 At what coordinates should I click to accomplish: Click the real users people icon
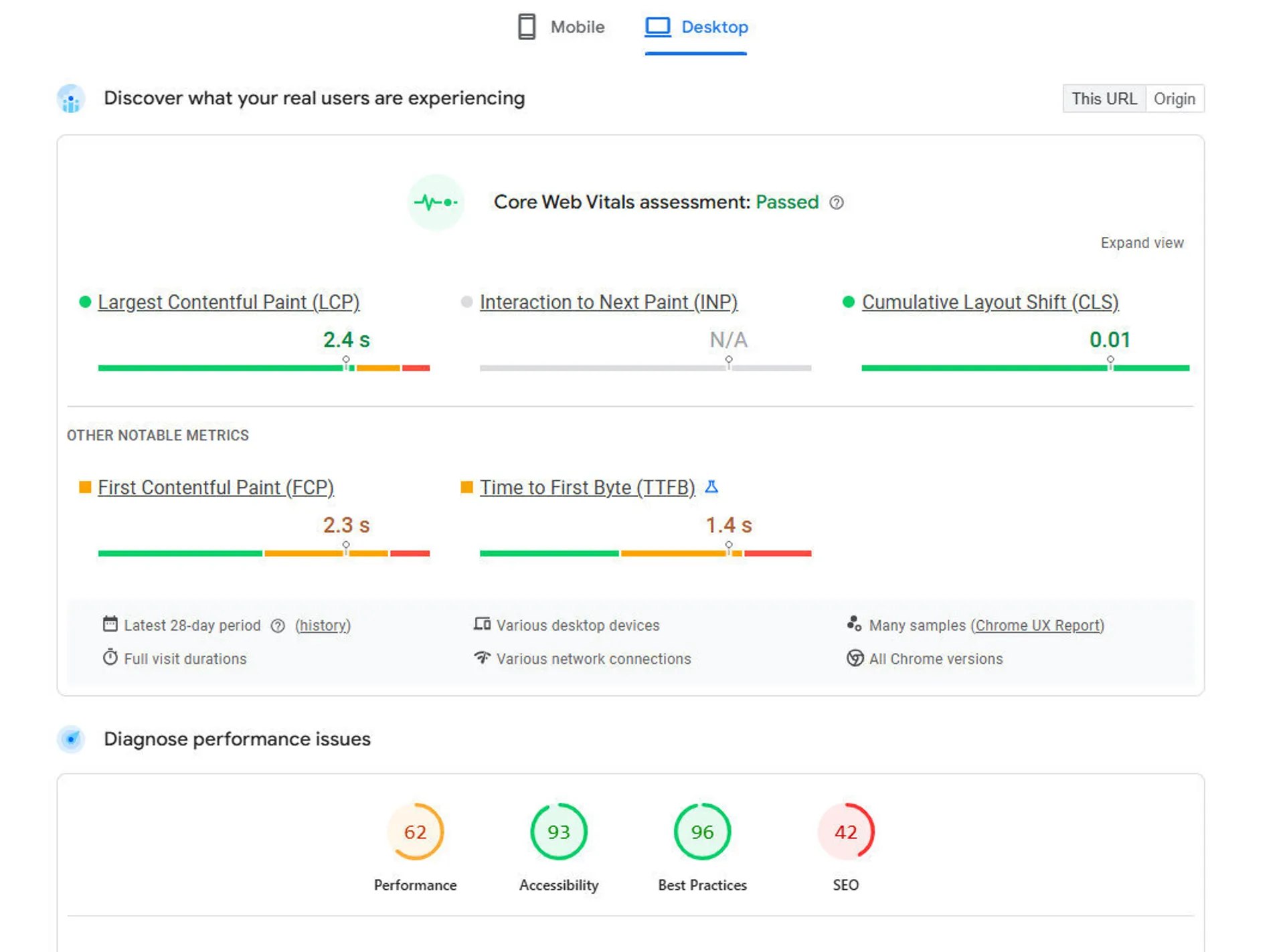(71, 99)
